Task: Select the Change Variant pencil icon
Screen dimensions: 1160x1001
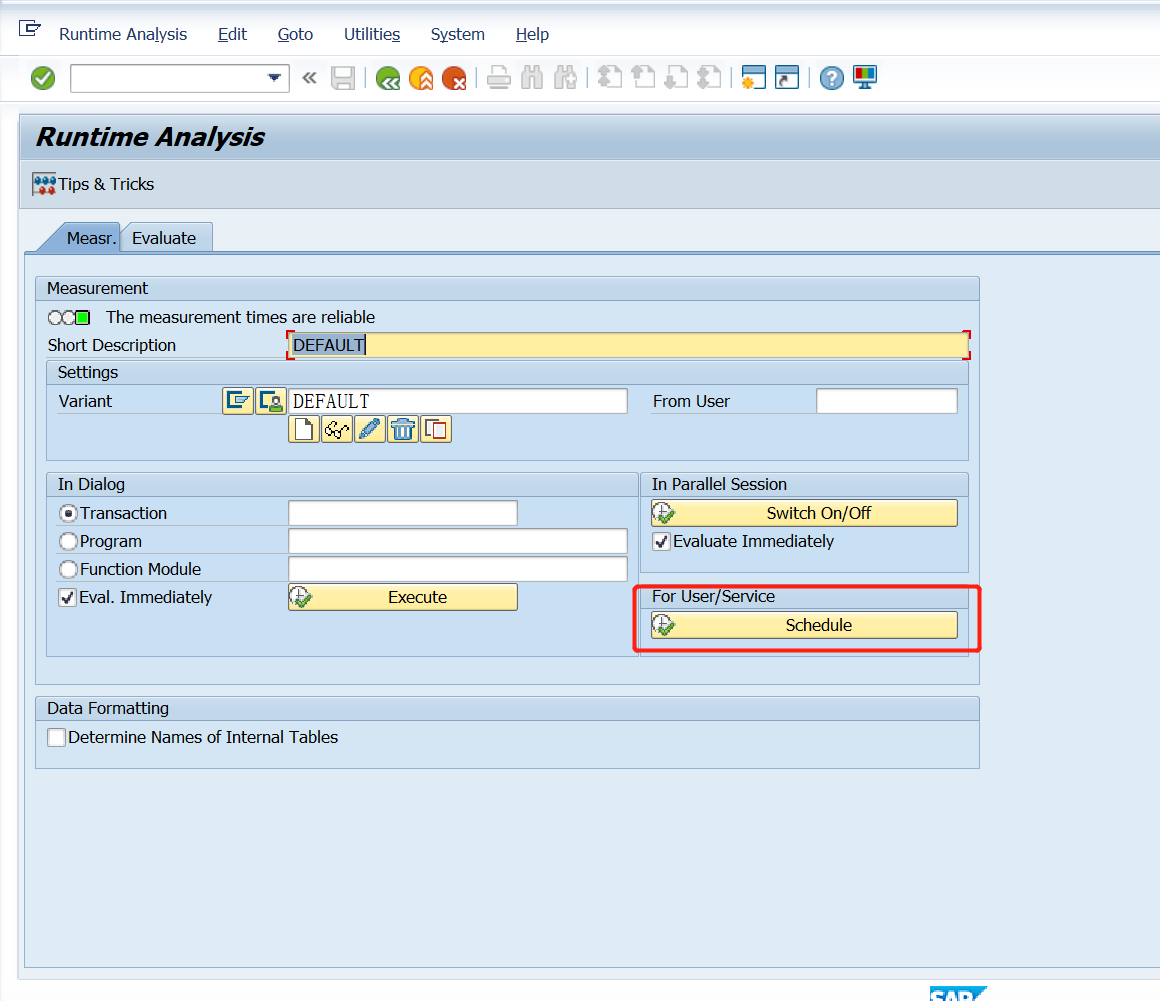Action: [369, 428]
